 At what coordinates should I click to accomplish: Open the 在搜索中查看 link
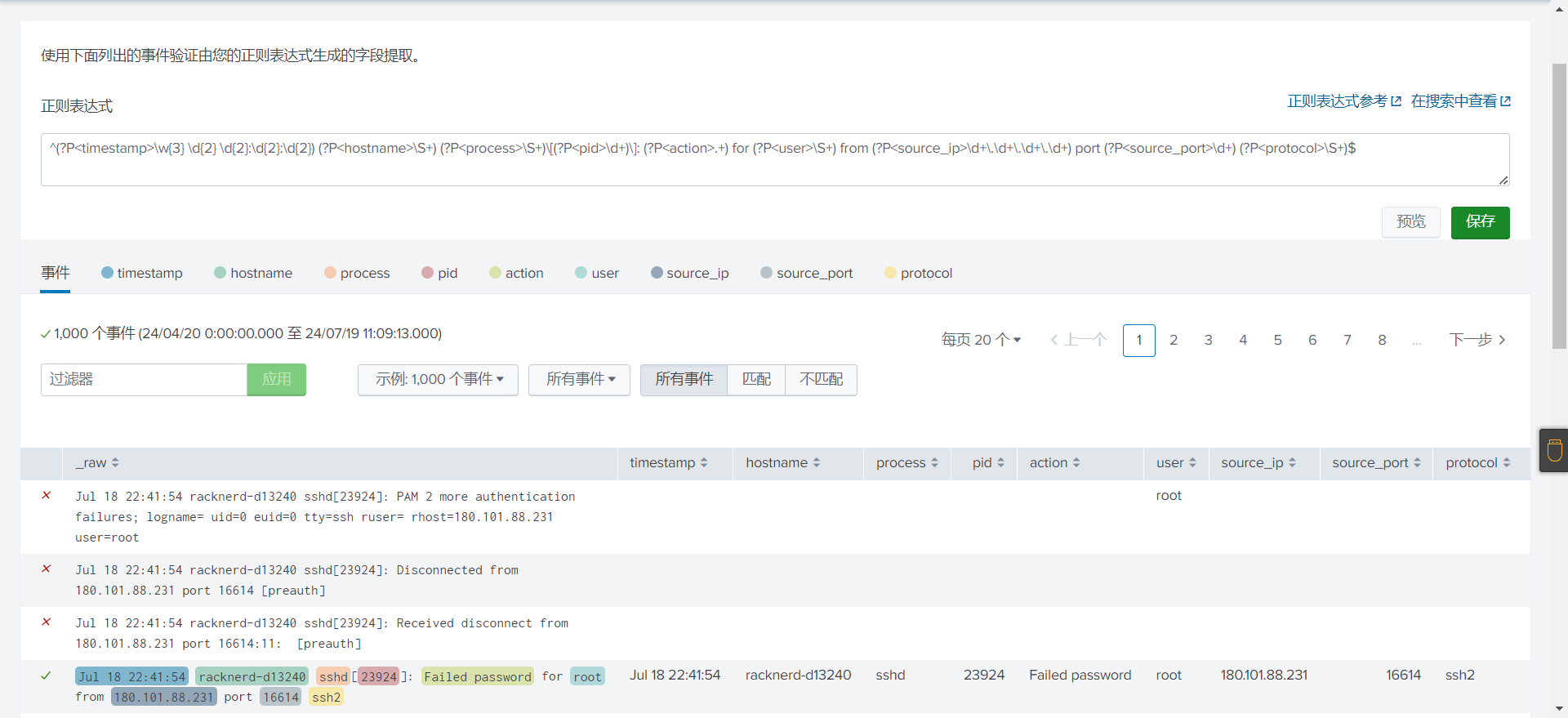pyautogui.click(x=1460, y=101)
